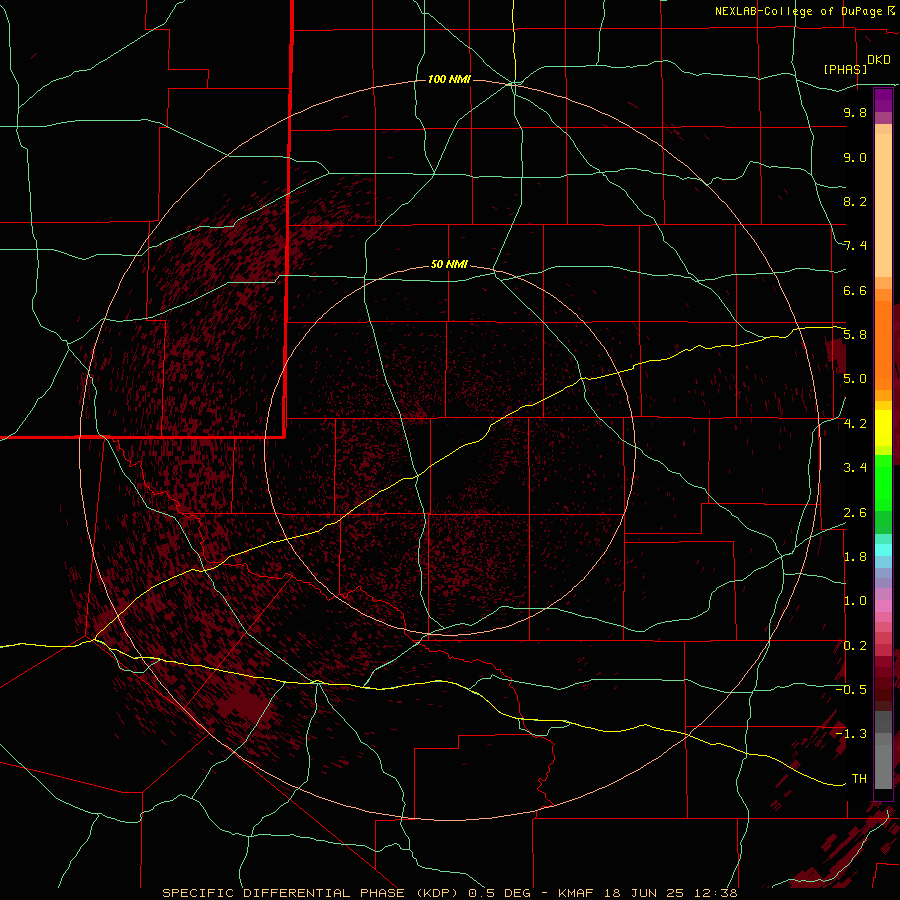
Task: Click the TH threshold label
Action: (x=859, y=779)
